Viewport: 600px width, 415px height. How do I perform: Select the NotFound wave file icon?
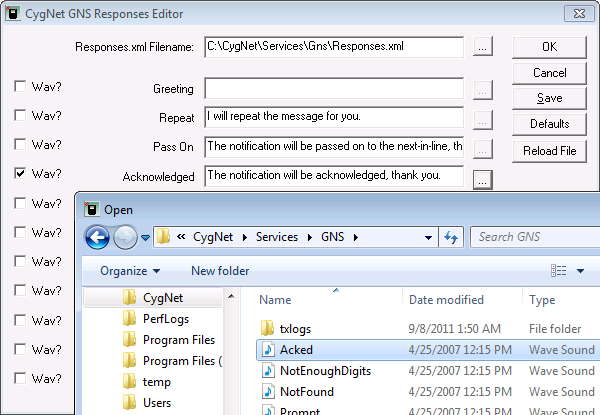tap(268, 391)
